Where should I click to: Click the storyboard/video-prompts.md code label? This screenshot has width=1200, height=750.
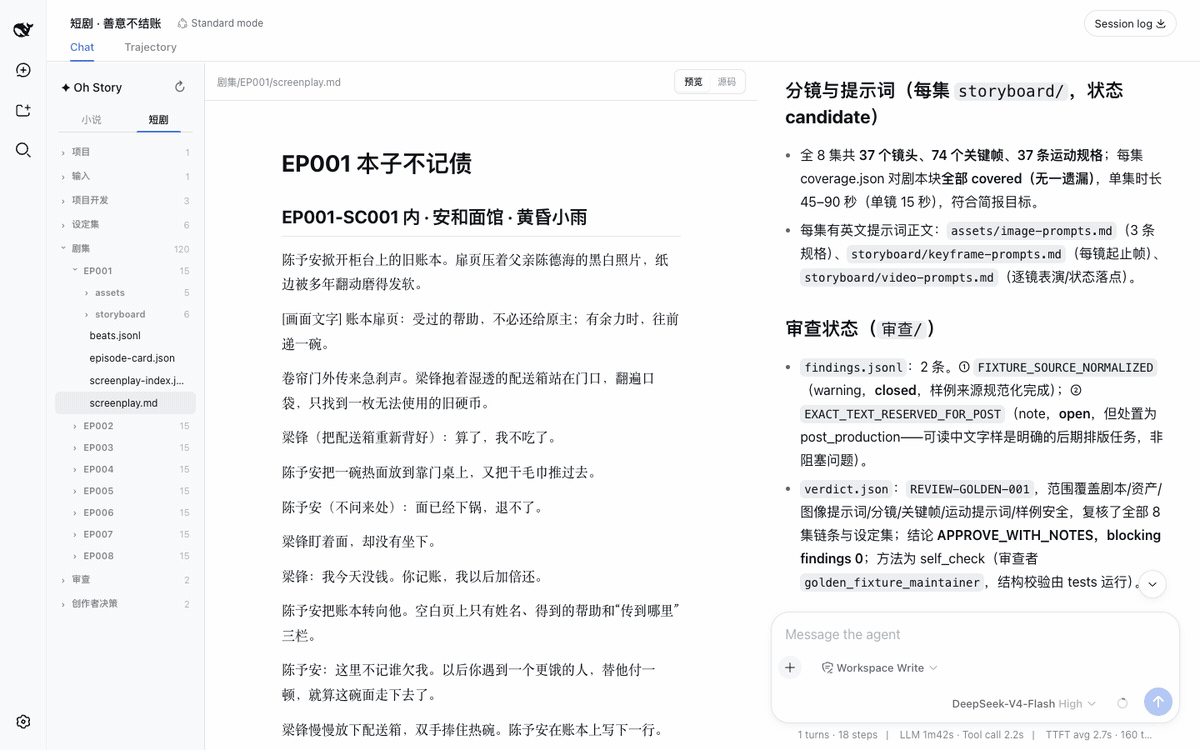coord(899,278)
